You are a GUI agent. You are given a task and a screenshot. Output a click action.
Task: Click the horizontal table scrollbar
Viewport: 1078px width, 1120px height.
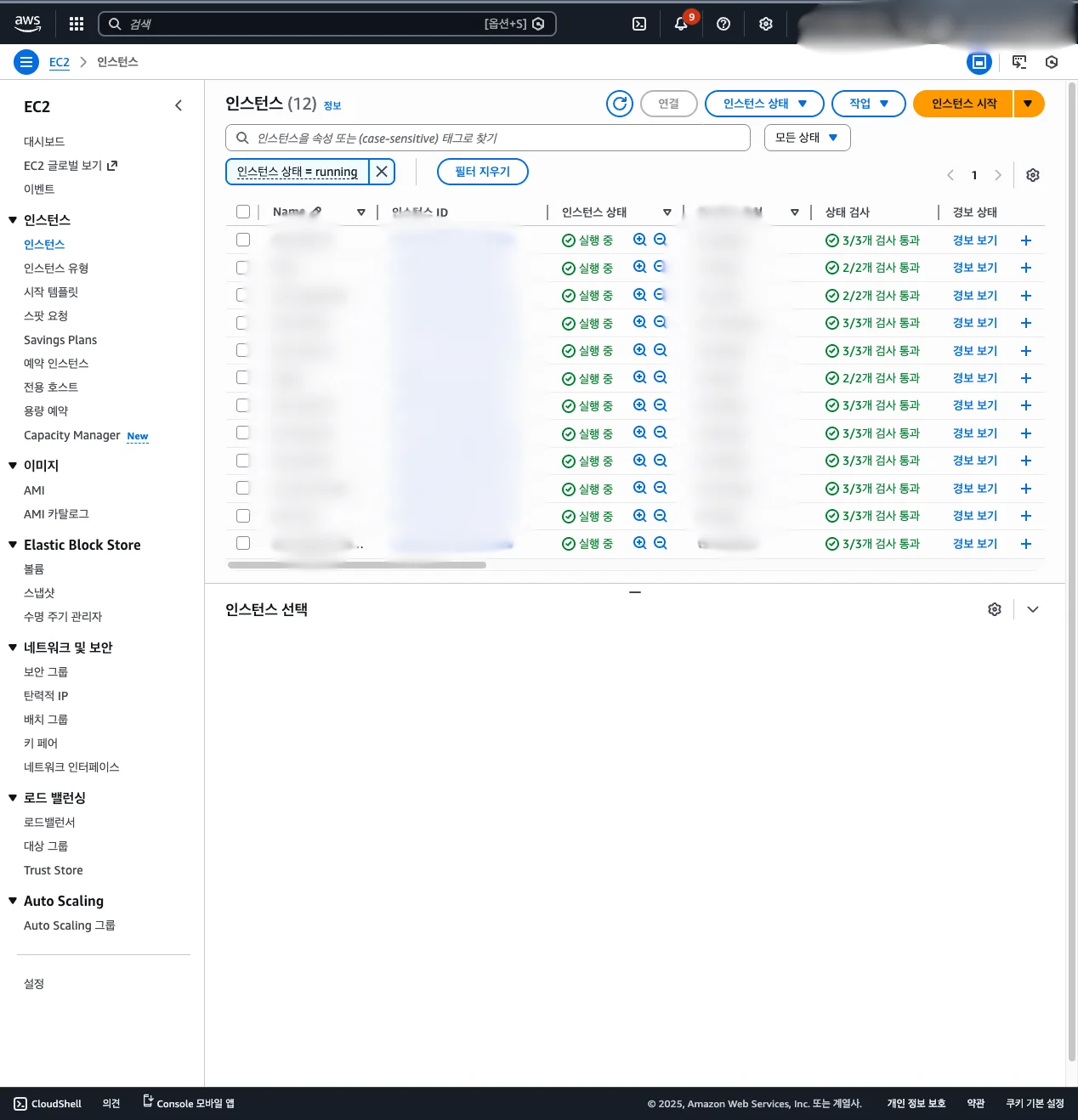[x=357, y=565]
